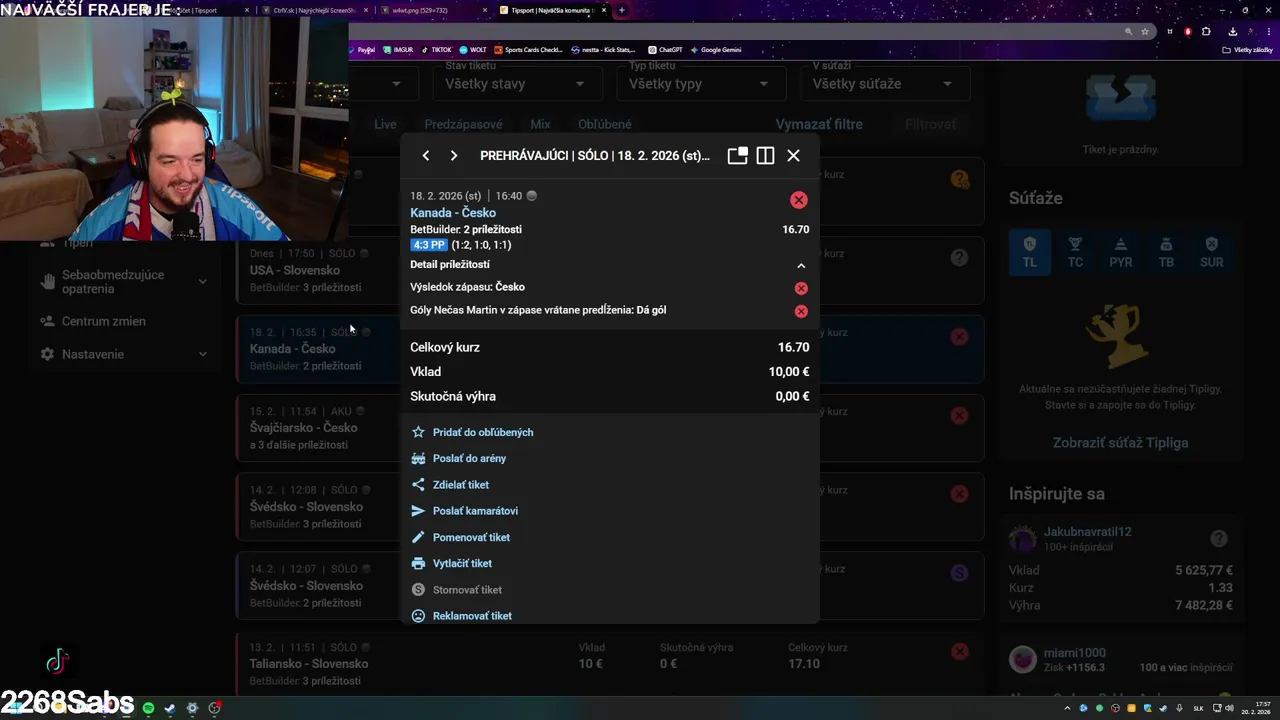The width and height of the screenshot is (1280, 720).
Task: Select Predzápasové filter tab
Action: (x=463, y=125)
